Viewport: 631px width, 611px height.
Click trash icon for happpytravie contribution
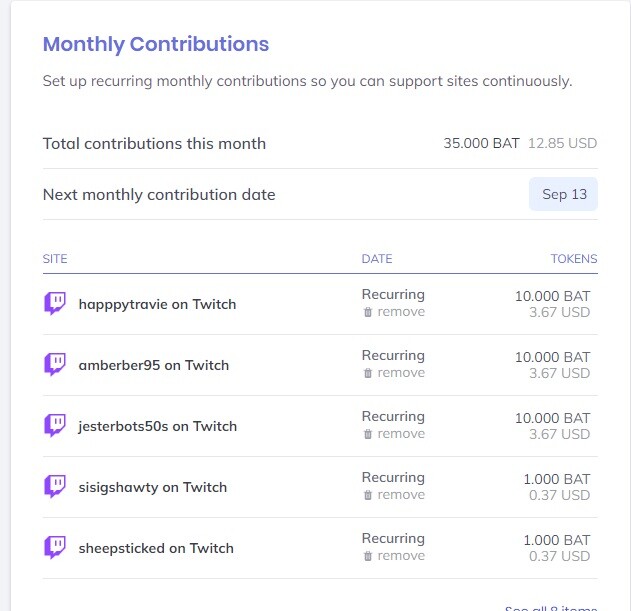[368, 312]
